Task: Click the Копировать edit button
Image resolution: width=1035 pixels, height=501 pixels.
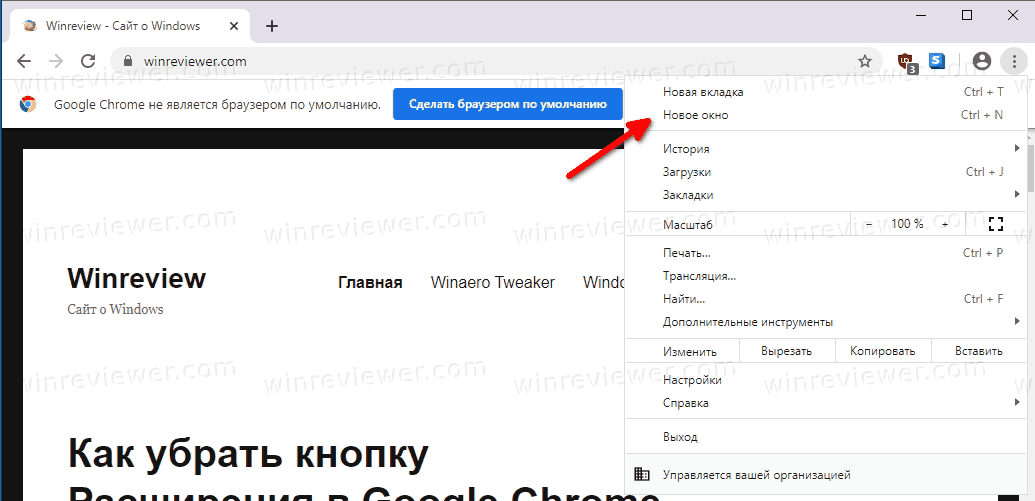Action: click(x=883, y=351)
